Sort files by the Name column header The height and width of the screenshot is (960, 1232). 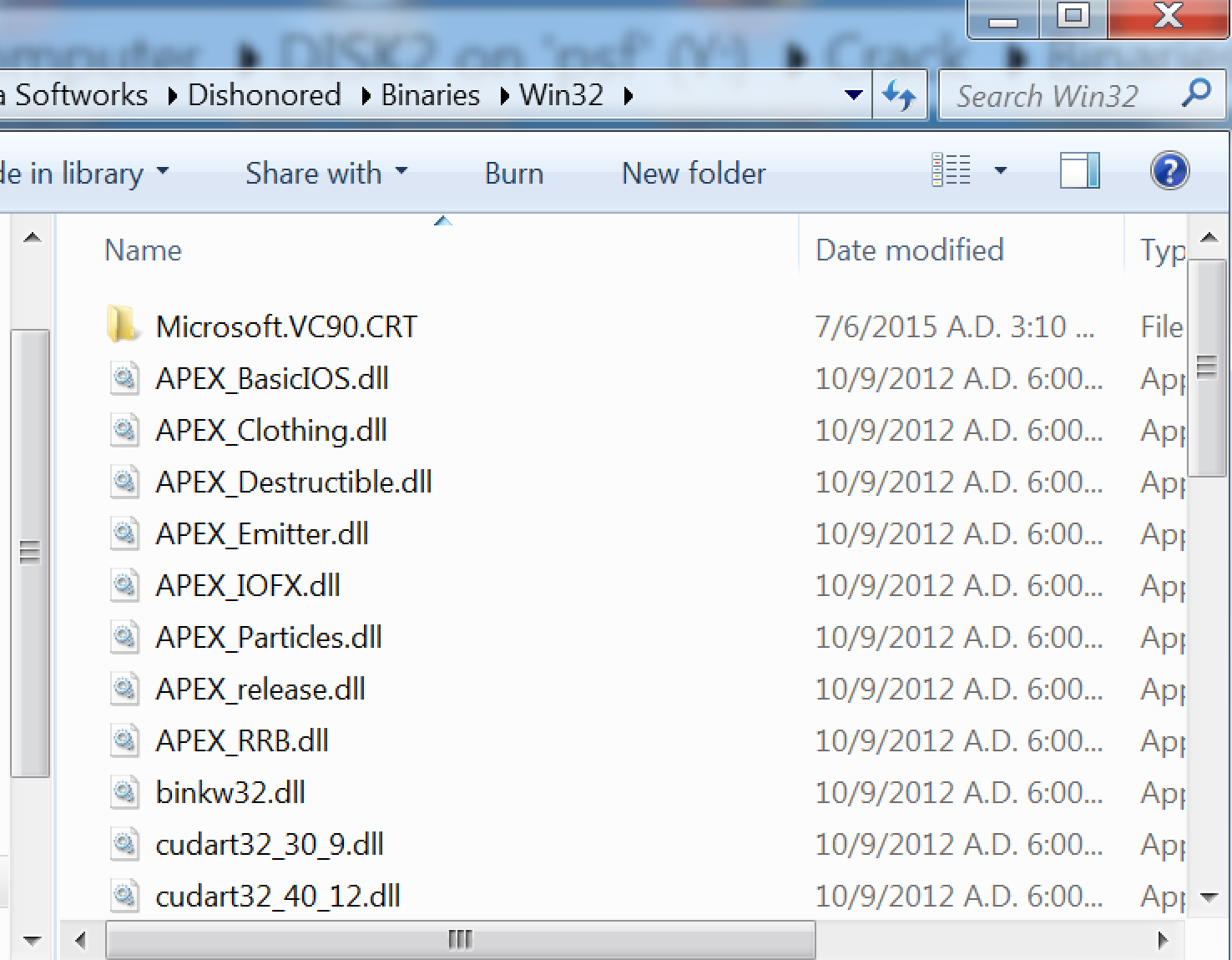point(143,250)
